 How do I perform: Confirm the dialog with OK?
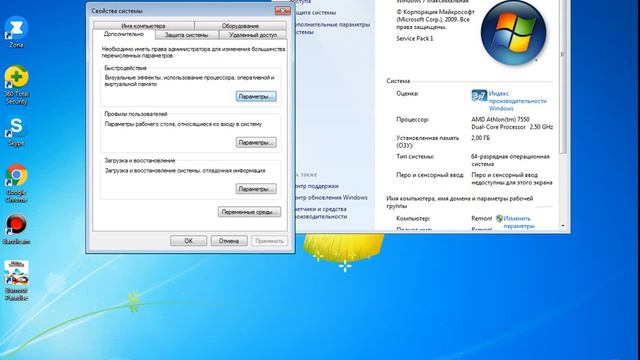pos(189,241)
